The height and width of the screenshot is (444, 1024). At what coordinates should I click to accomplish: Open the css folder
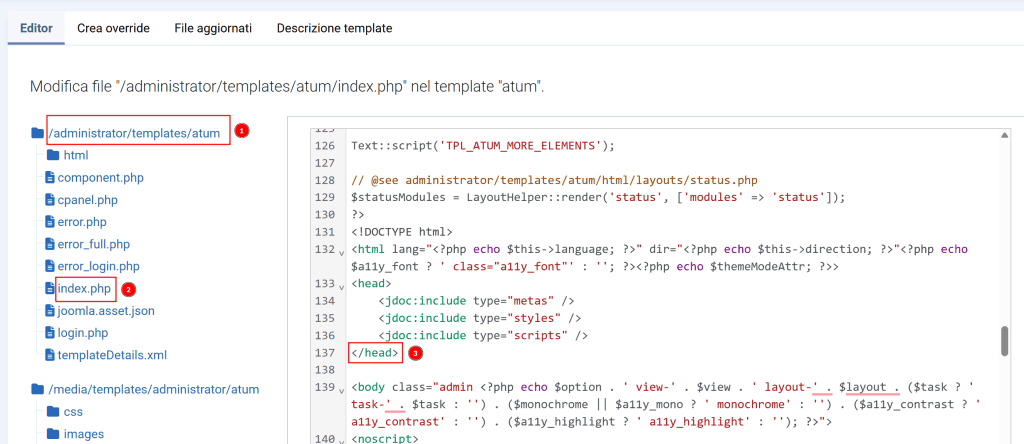point(73,412)
